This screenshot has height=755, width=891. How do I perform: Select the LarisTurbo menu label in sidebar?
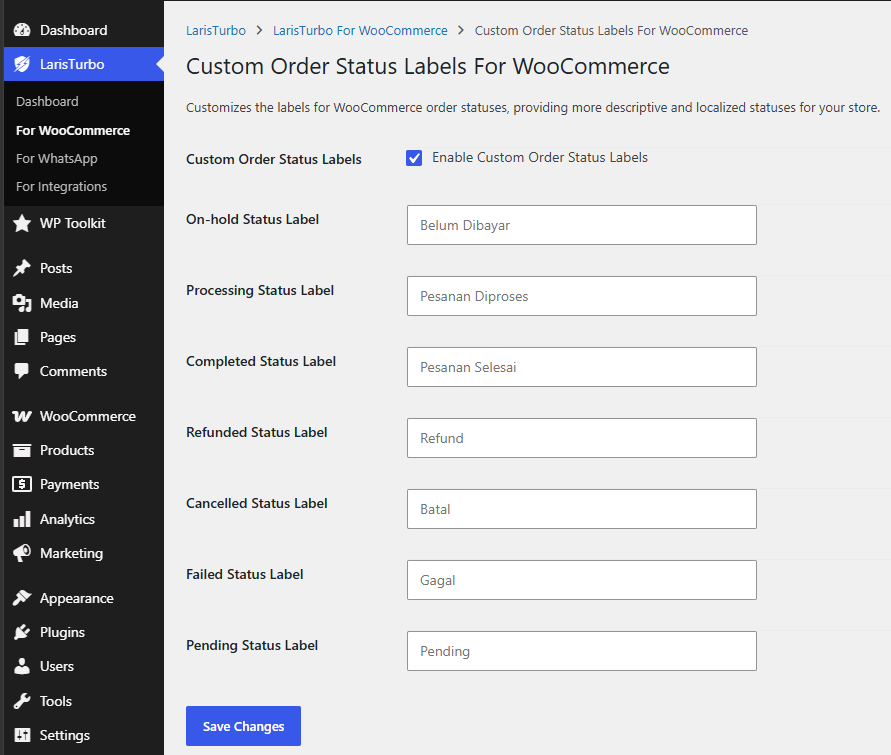[72, 64]
